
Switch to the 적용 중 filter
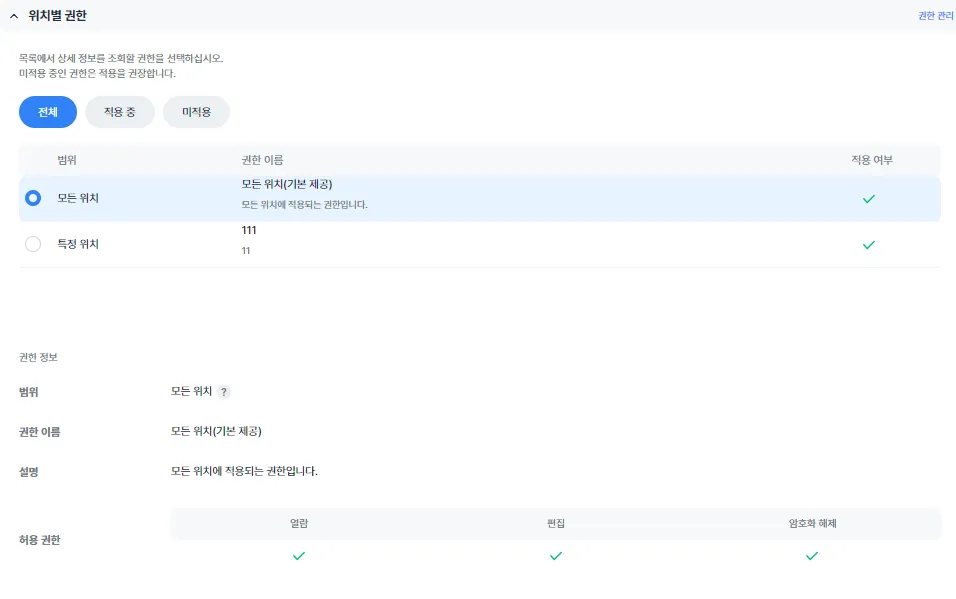[120, 112]
